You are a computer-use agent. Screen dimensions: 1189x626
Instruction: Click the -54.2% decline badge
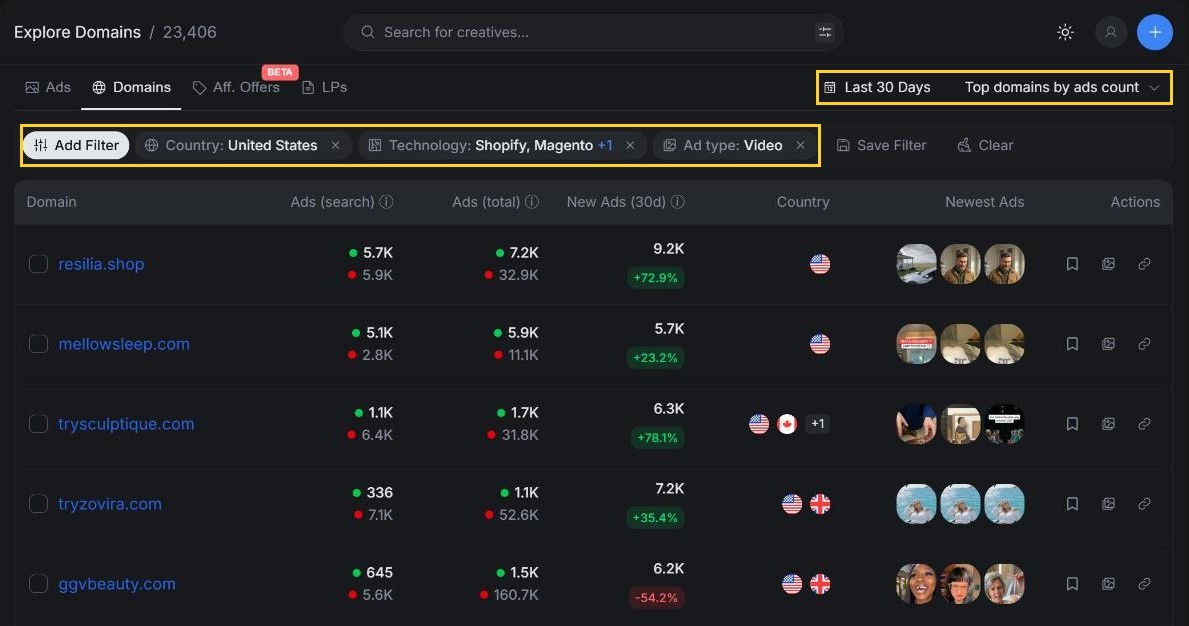coord(656,597)
